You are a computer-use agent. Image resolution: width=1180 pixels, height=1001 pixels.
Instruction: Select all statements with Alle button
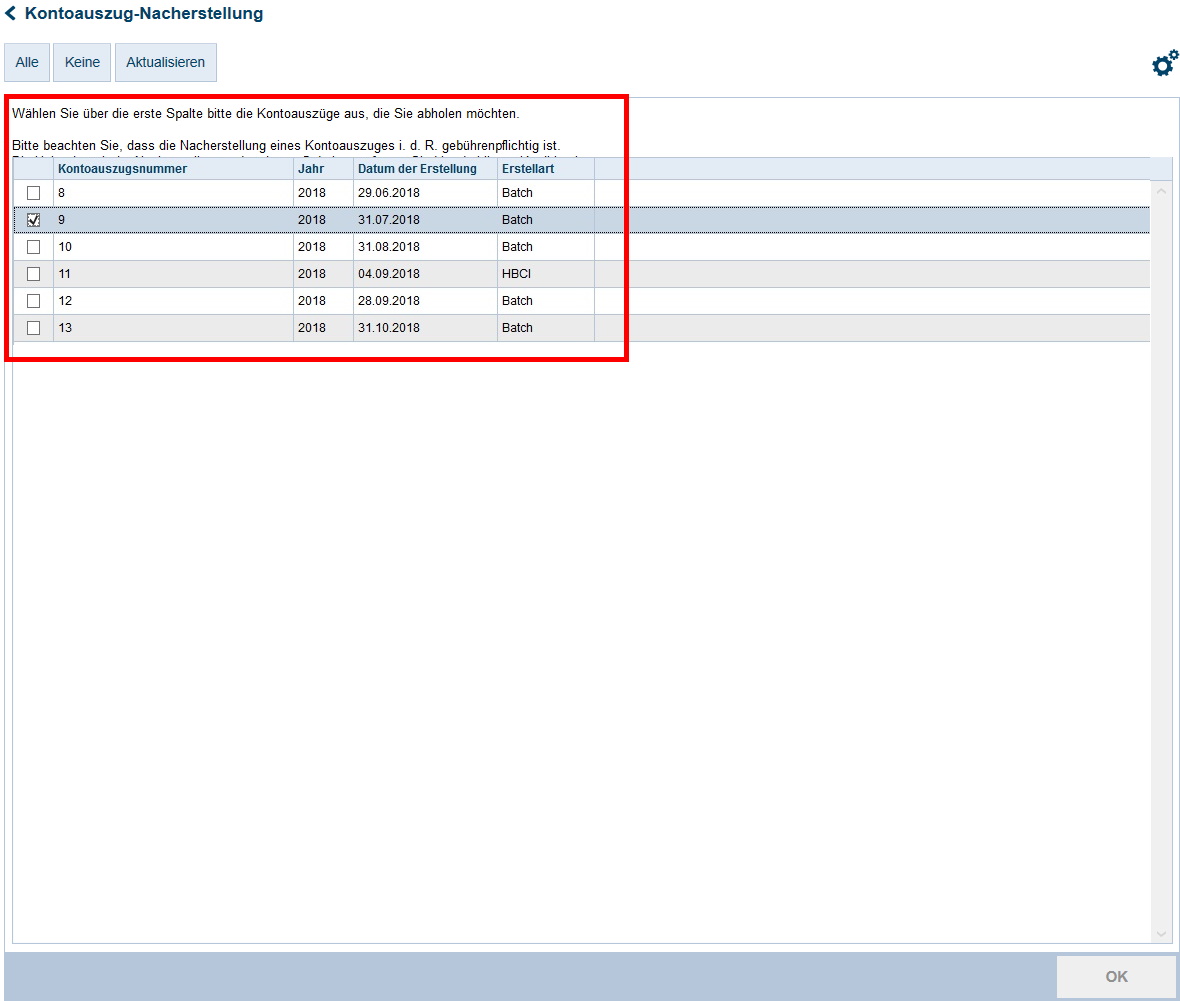(27, 62)
